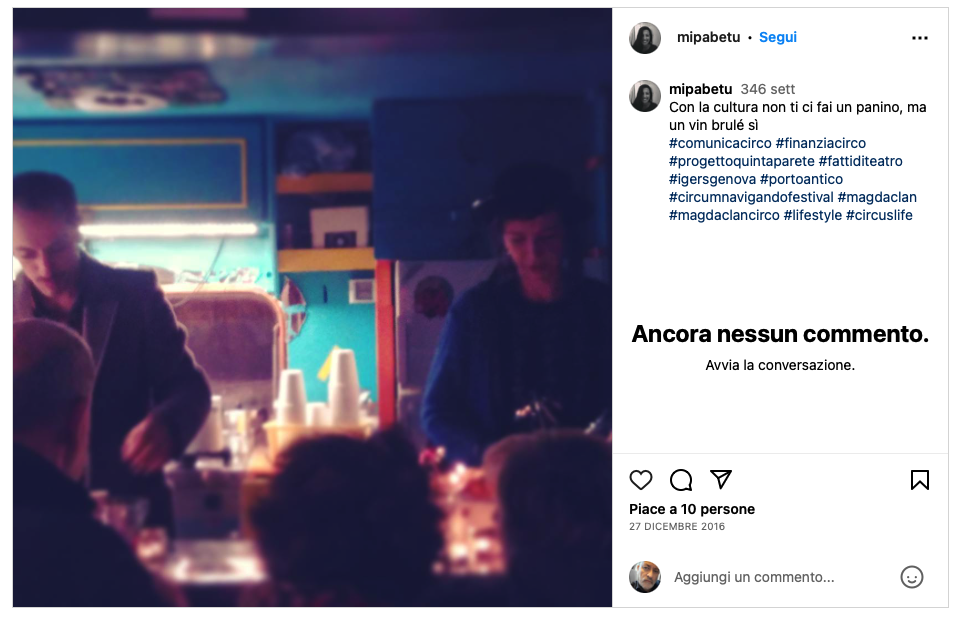Save post with the bookmark icon
Viewport: 960px width, 619px height.
(x=920, y=480)
